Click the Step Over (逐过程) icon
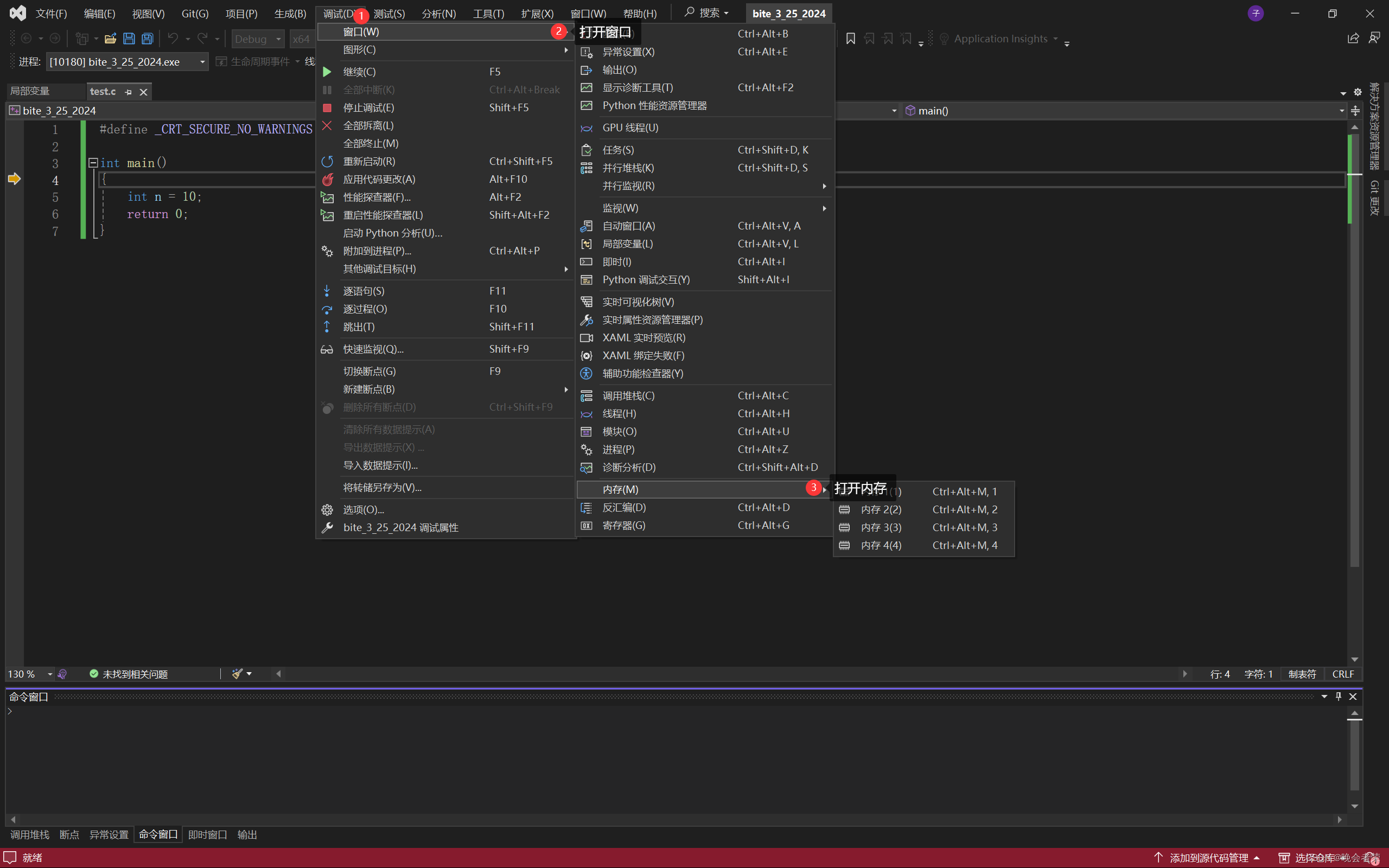Image resolution: width=1389 pixels, height=868 pixels. point(327,309)
